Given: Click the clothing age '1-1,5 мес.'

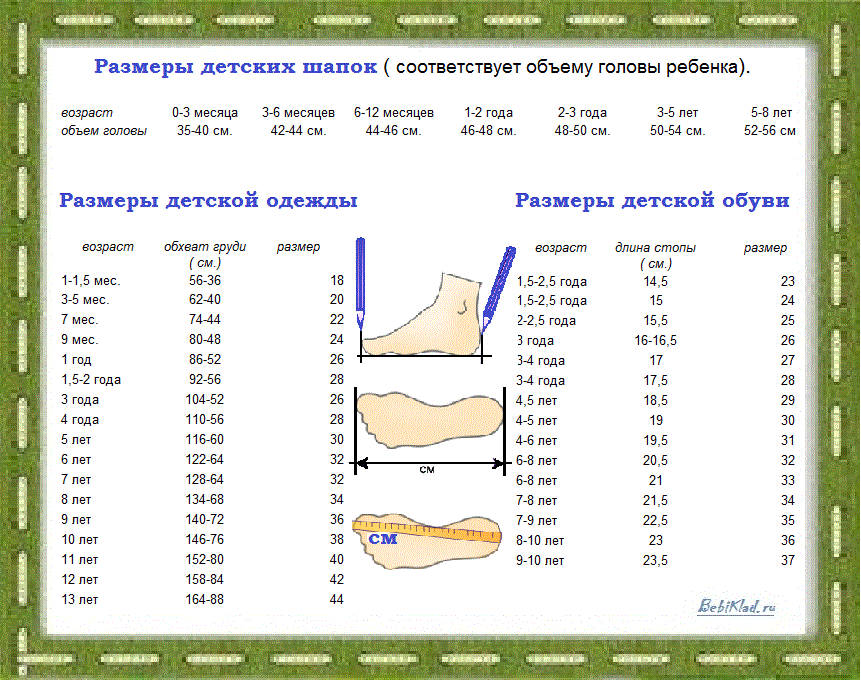Looking at the screenshot, I should click(91, 281).
